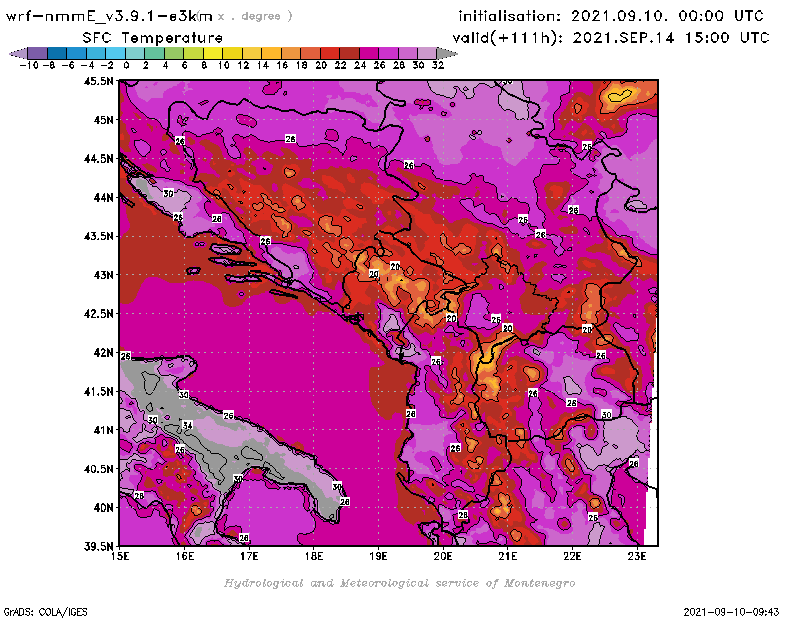Pick the legend swatch between 12 and 14

coord(252,53)
